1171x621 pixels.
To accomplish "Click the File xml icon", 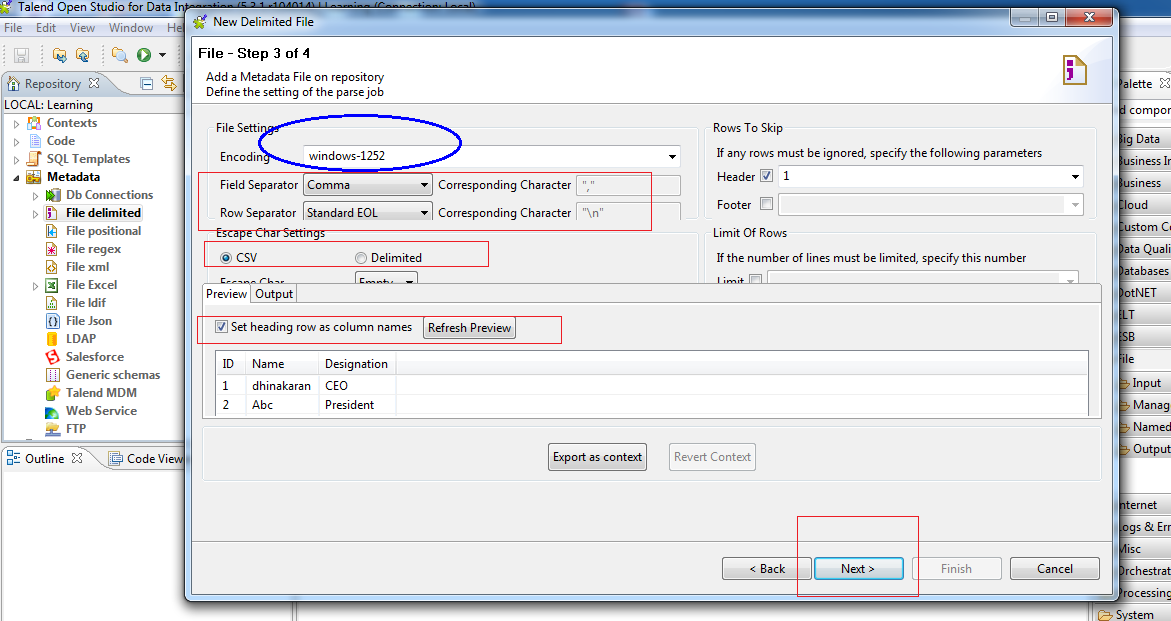I will coord(52,266).
